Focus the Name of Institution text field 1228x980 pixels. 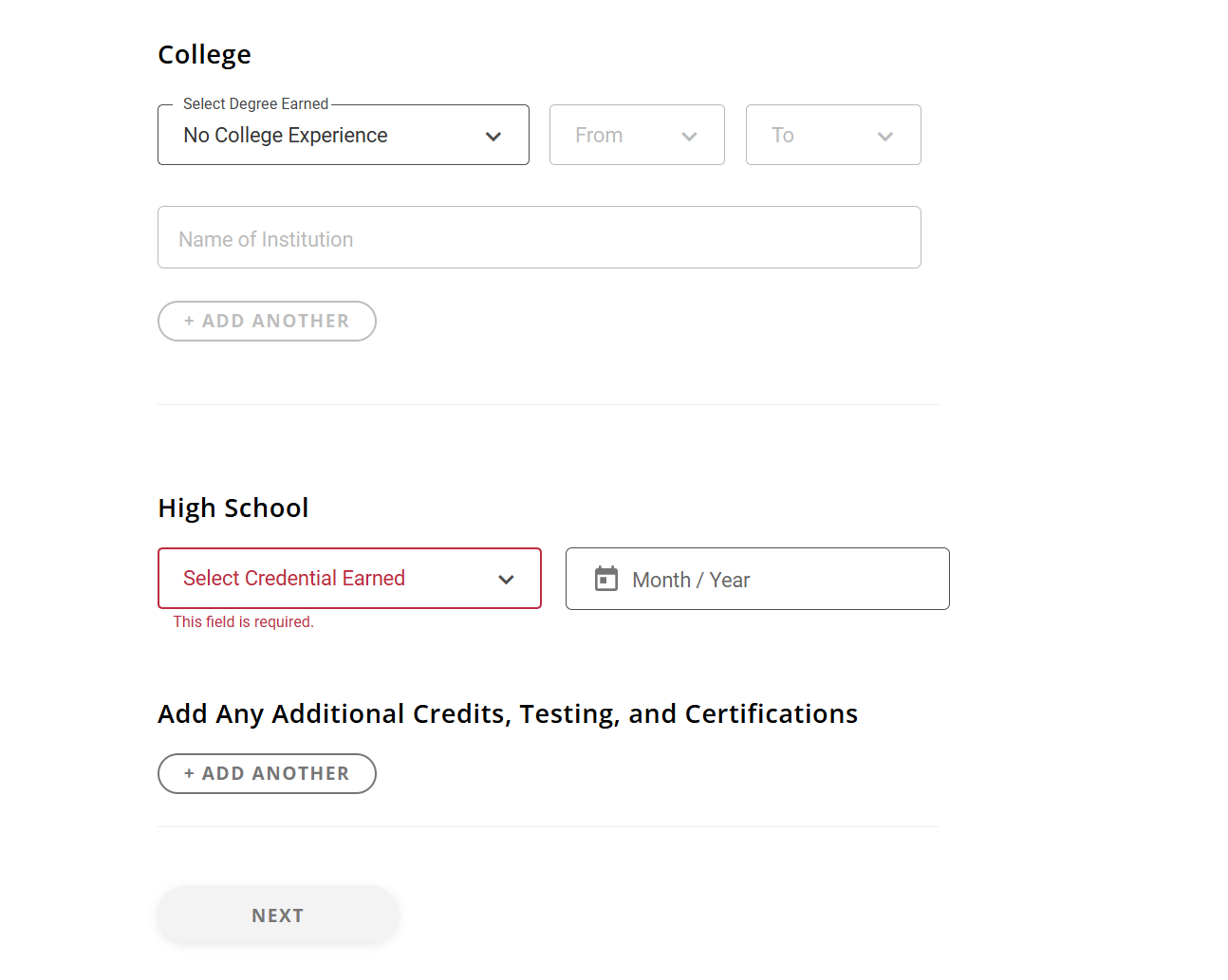pyautogui.click(x=539, y=238)
